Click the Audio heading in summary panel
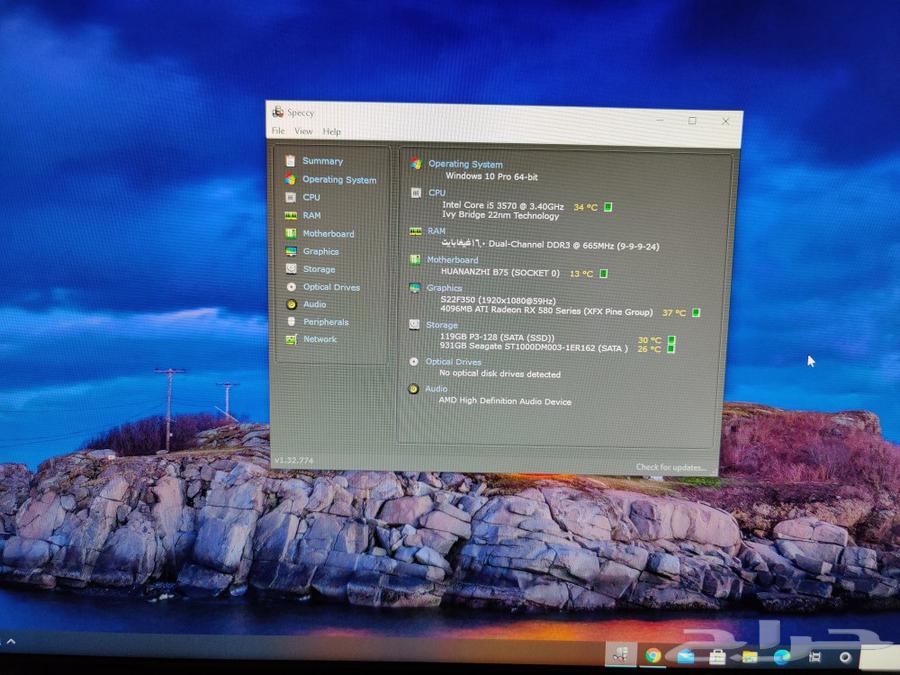Screen dimensions: 900x675 click(x=436, y=389)
